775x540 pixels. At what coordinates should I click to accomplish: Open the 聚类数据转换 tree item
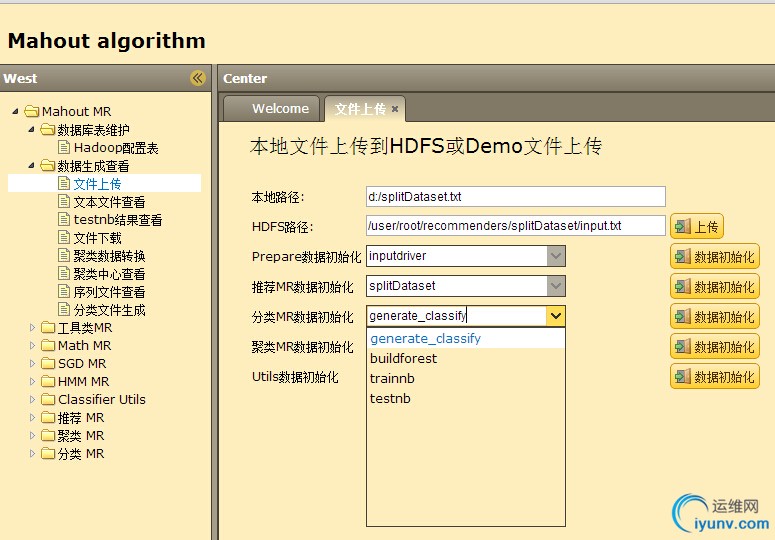109,255
